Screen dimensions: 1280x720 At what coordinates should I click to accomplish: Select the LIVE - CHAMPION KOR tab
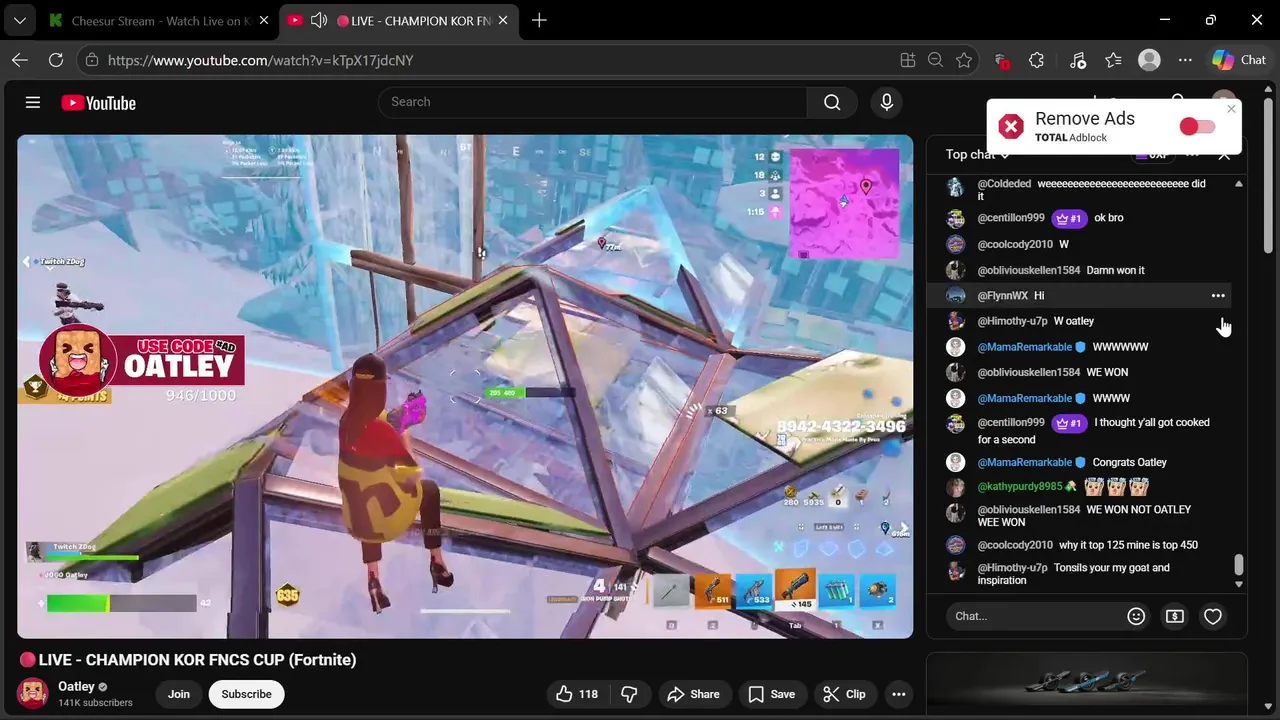(x=400, y=20)
